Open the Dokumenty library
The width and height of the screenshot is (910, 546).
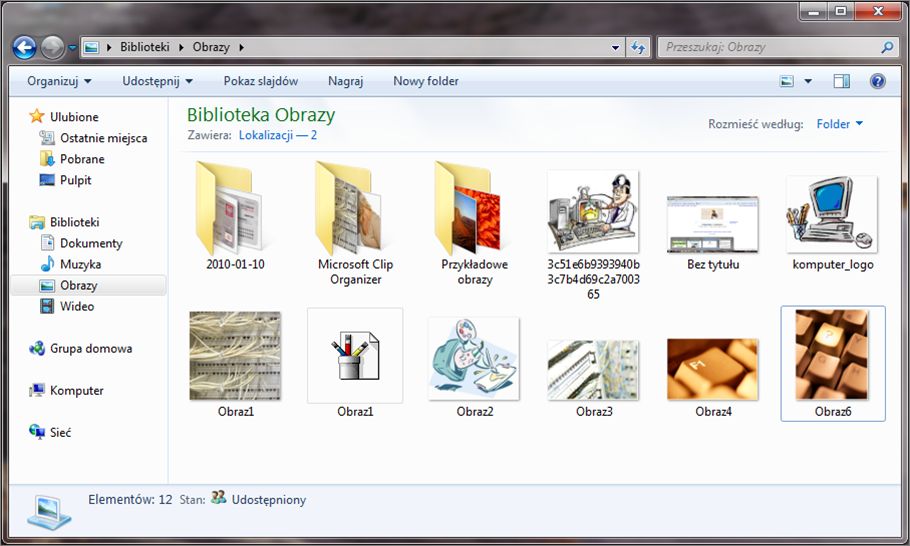pyautogui.click(x=91, y=243)
